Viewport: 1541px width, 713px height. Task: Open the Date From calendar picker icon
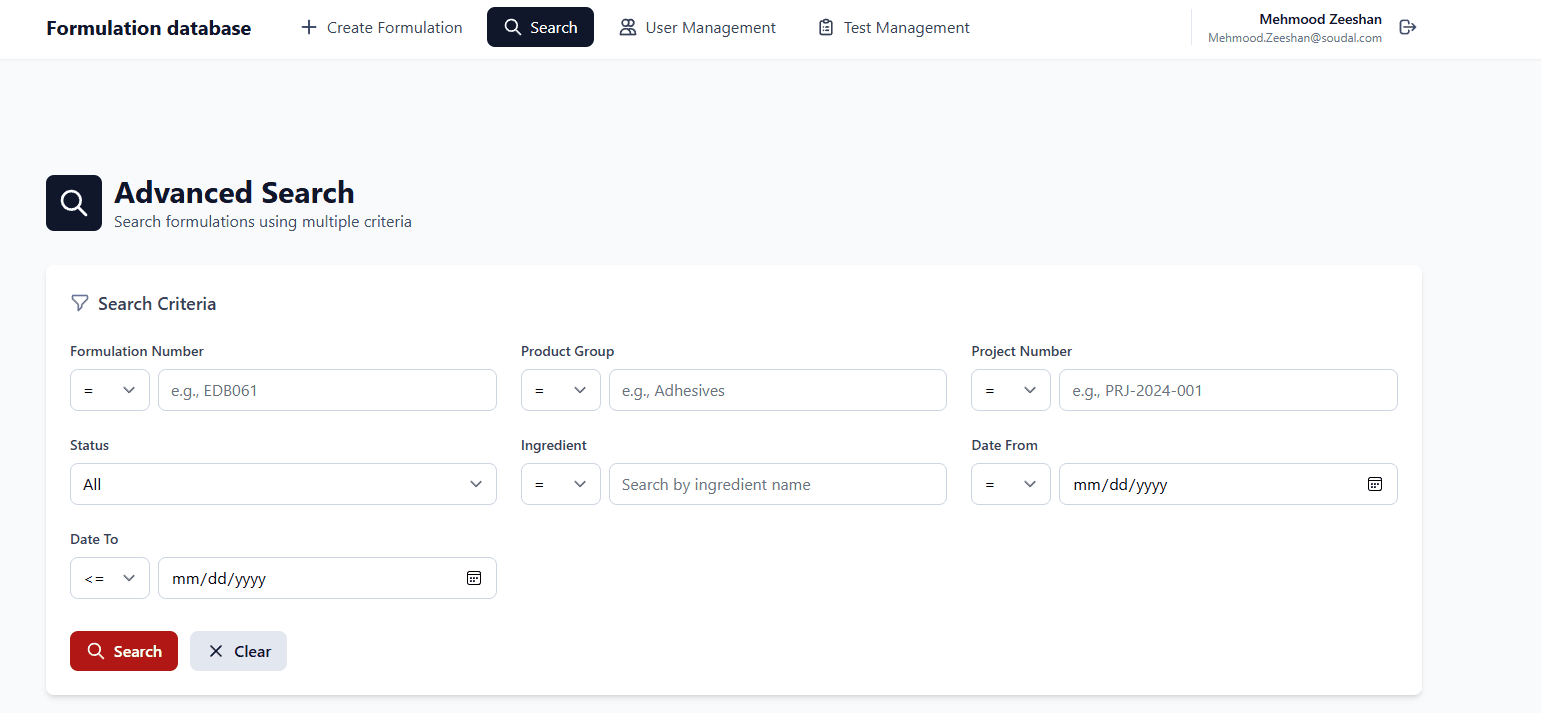1375,484
